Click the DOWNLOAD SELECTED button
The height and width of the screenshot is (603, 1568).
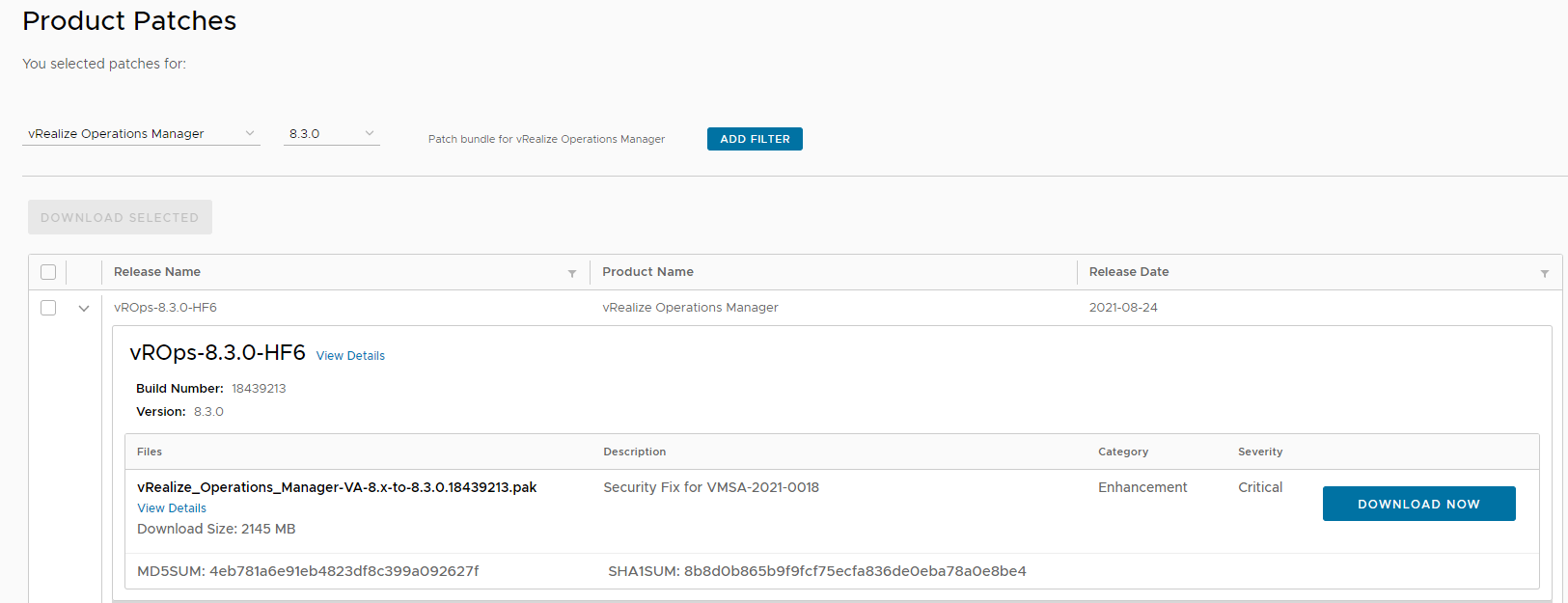coord(120,217)
